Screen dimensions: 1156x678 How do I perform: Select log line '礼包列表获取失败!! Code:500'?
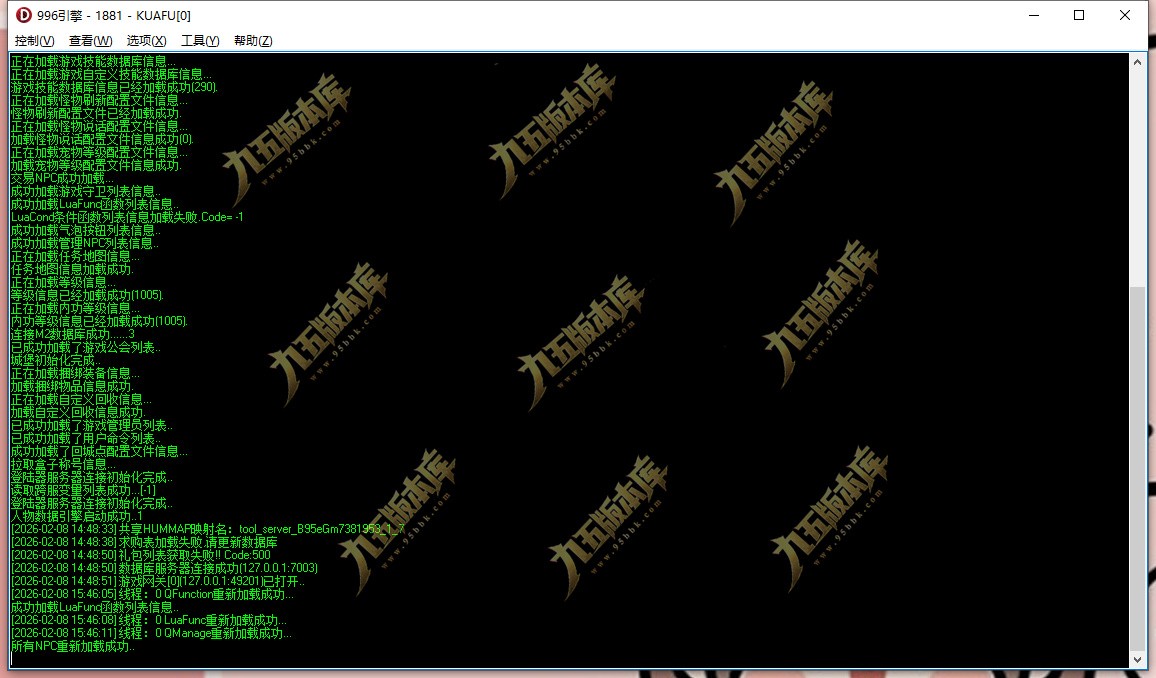[141, 555]
